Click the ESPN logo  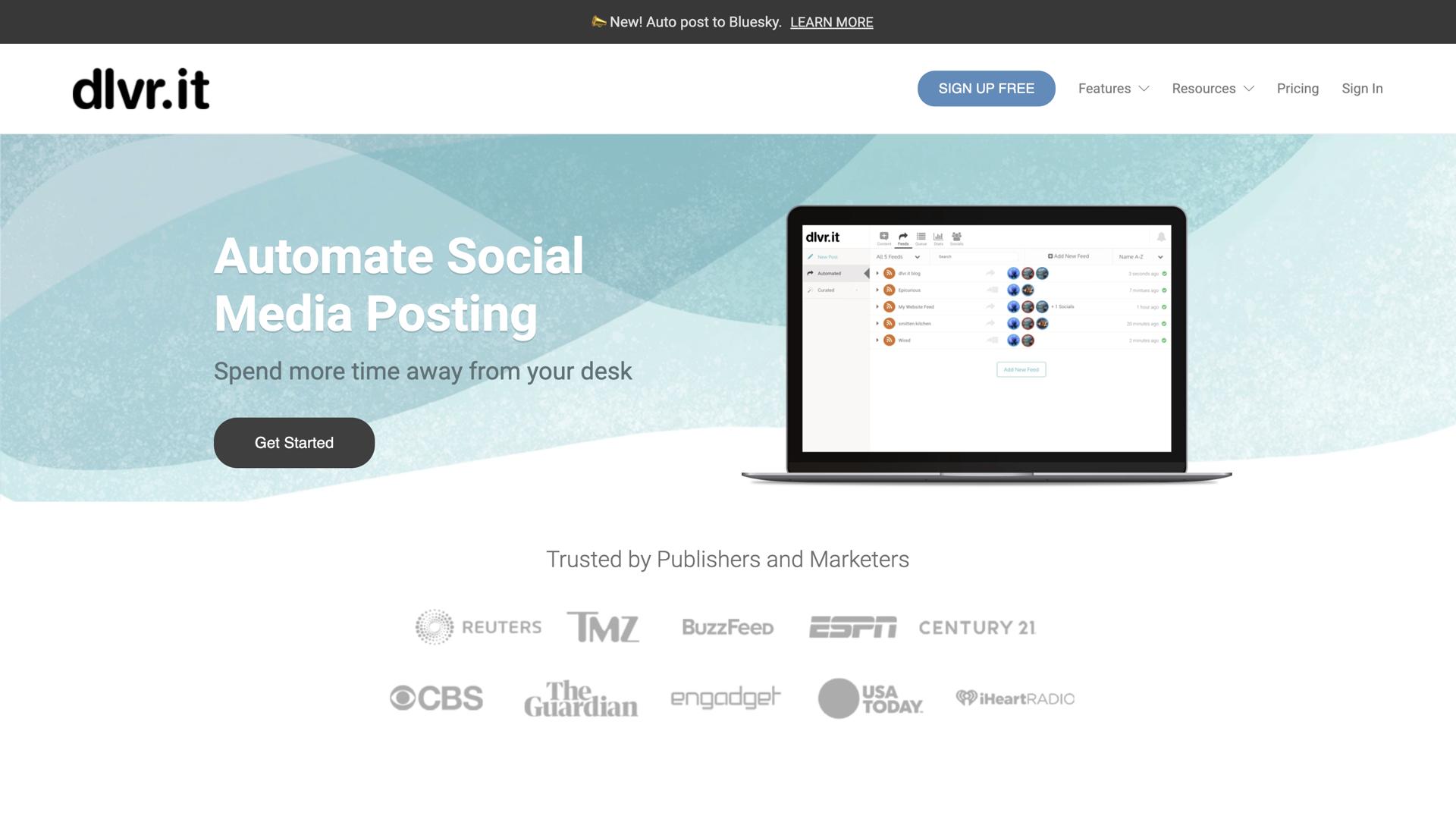pos(852,627)
